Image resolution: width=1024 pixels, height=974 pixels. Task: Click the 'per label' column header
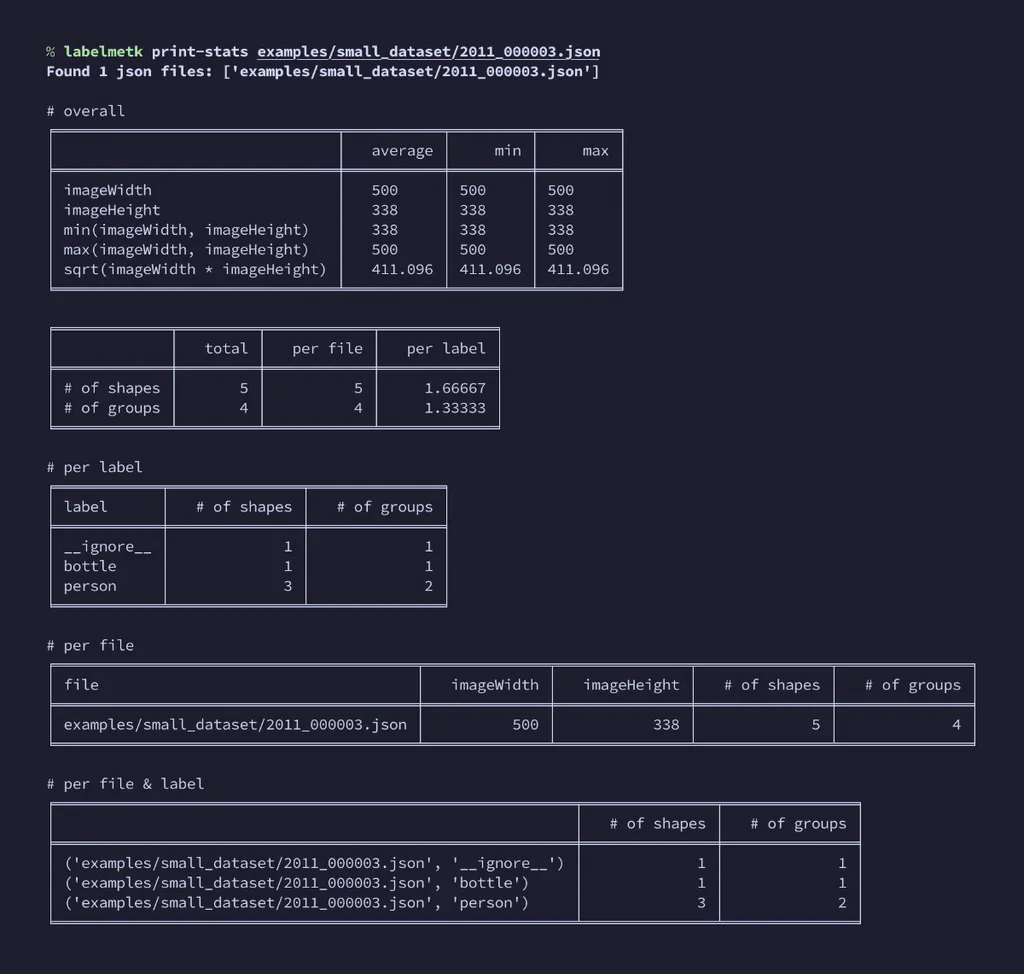(x=446, y=349)
